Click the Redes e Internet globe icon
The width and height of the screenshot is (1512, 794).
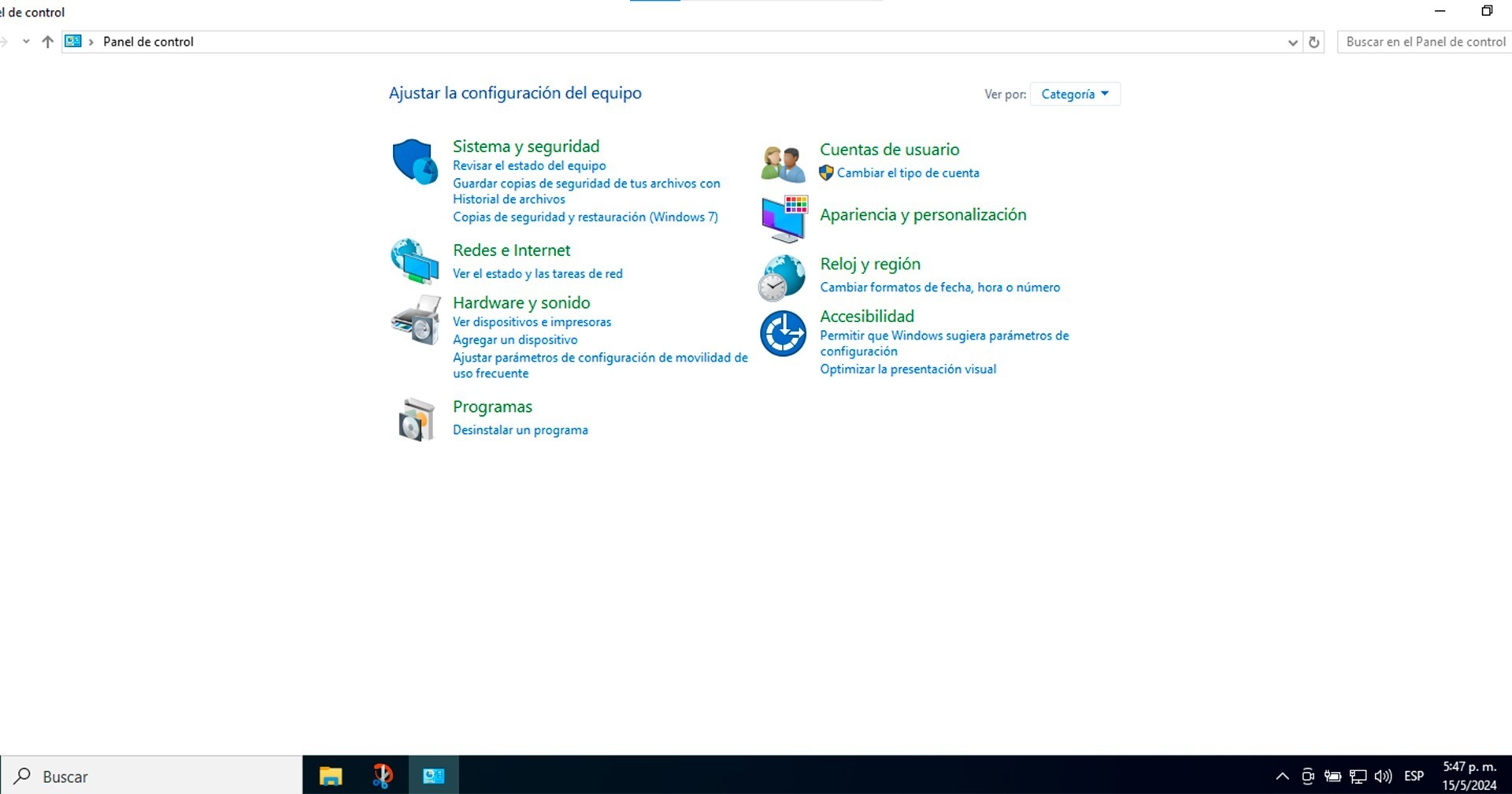[x=415, y=261]
